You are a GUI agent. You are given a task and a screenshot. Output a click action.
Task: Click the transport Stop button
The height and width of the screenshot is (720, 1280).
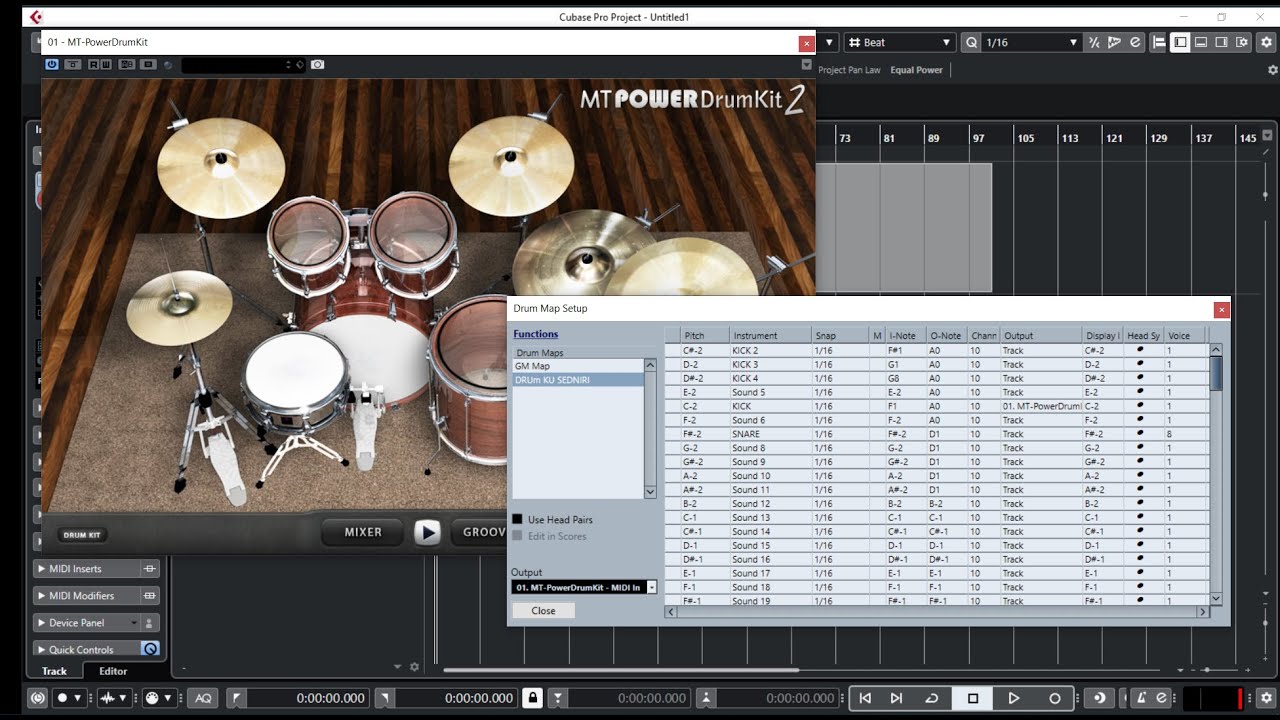coord(972,698)
